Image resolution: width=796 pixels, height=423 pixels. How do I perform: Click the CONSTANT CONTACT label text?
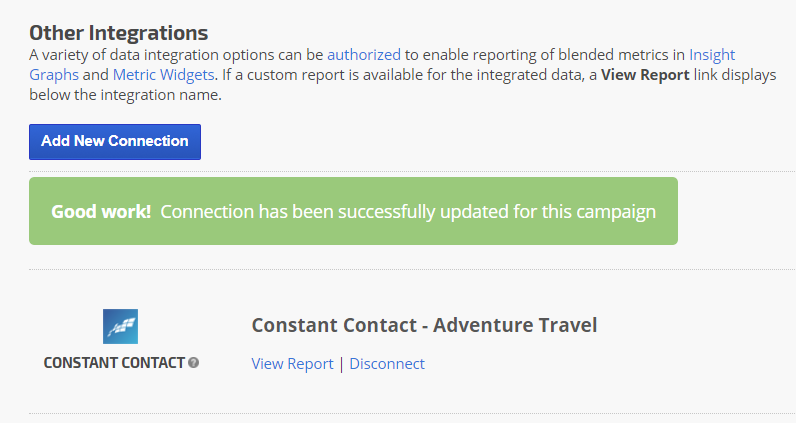click(x=114, y=363)
